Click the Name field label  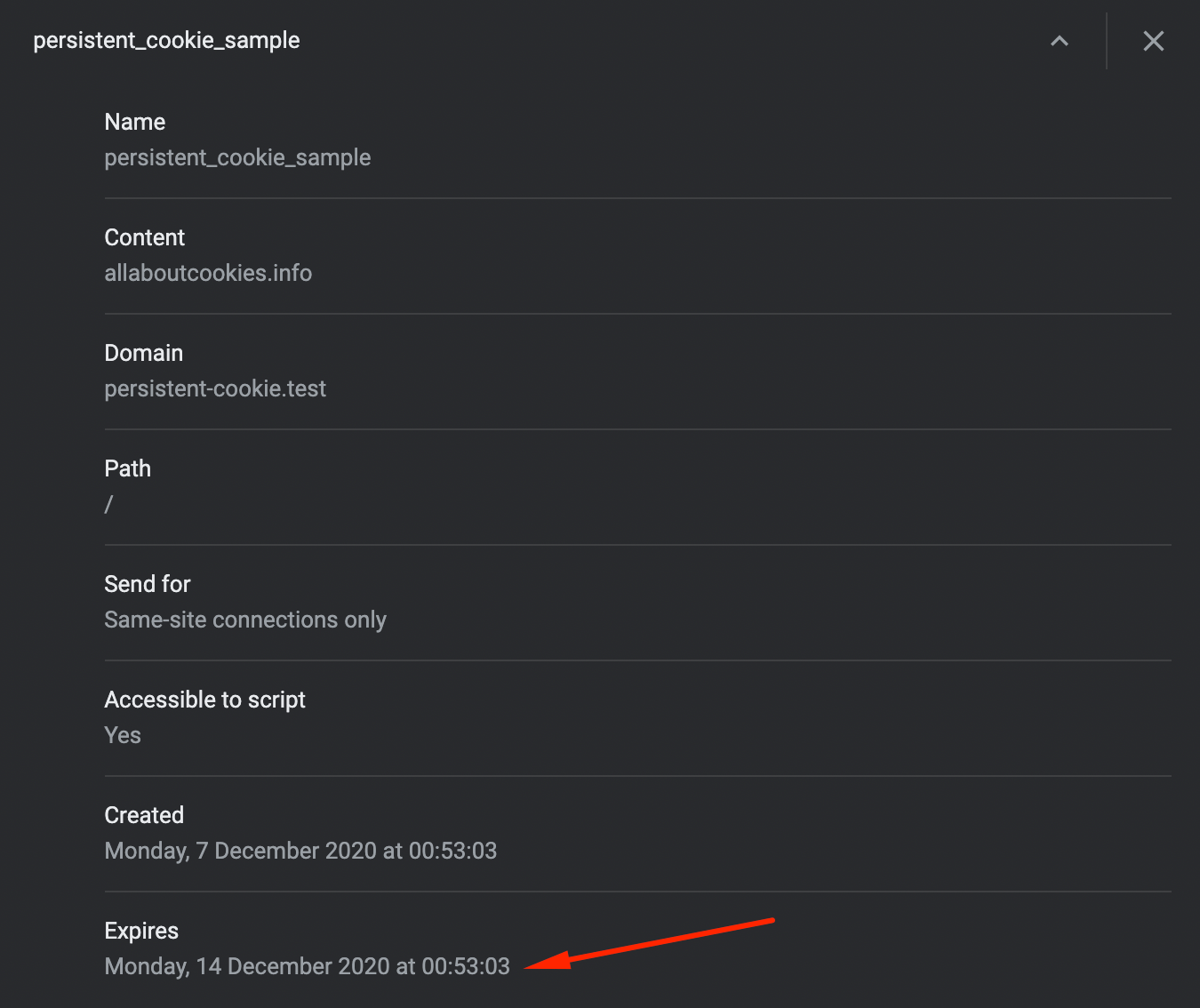point(135,122)
